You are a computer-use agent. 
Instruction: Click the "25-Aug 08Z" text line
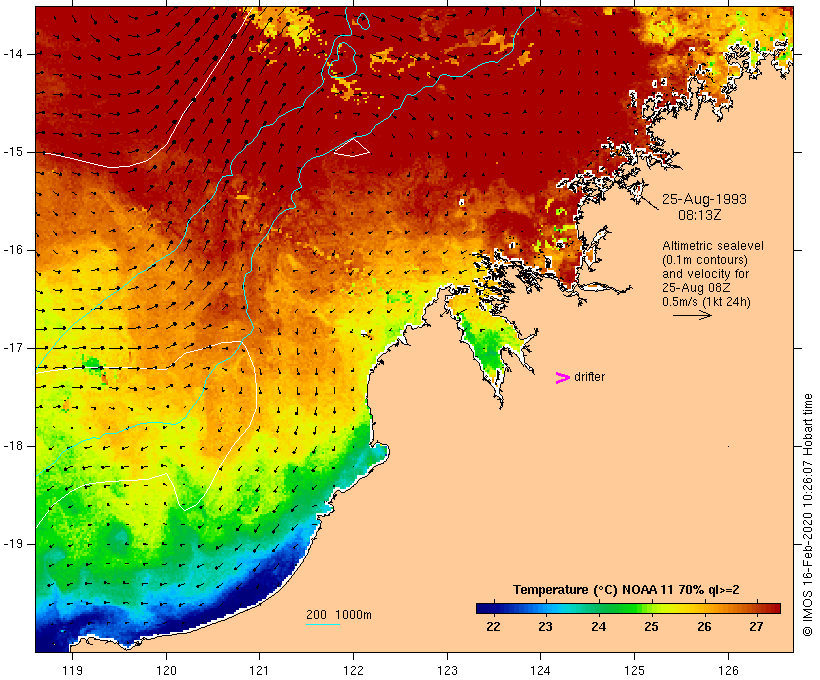[x=696, y=288]
